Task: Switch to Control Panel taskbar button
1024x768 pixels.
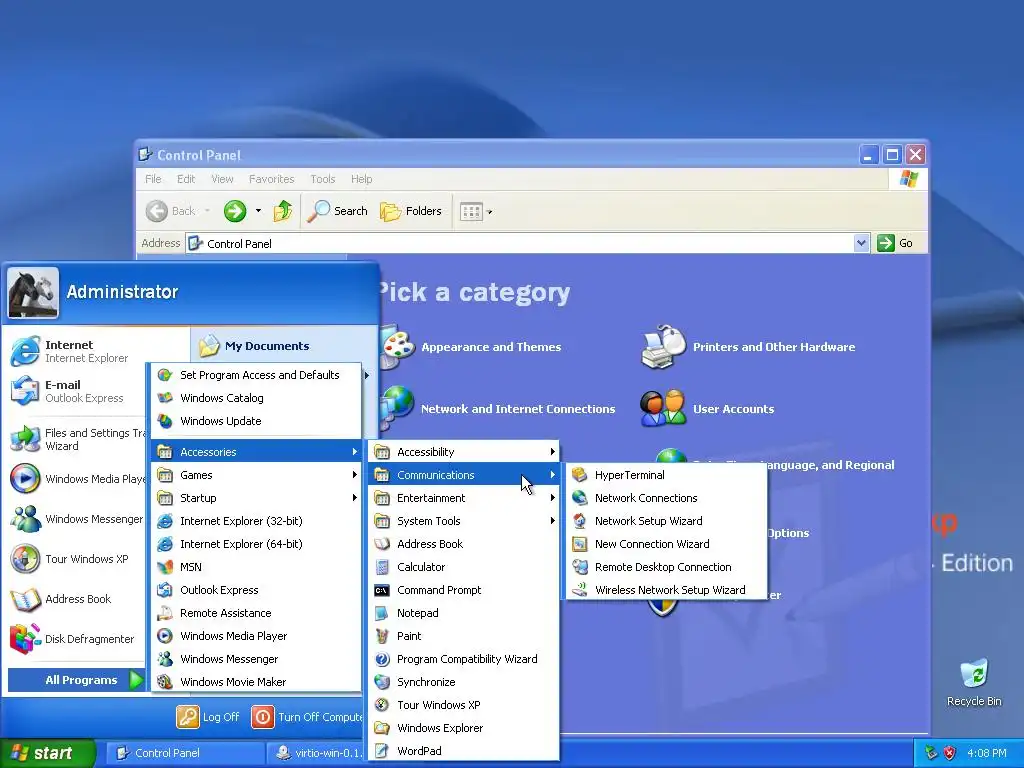Action: click(x=183, y=753)
